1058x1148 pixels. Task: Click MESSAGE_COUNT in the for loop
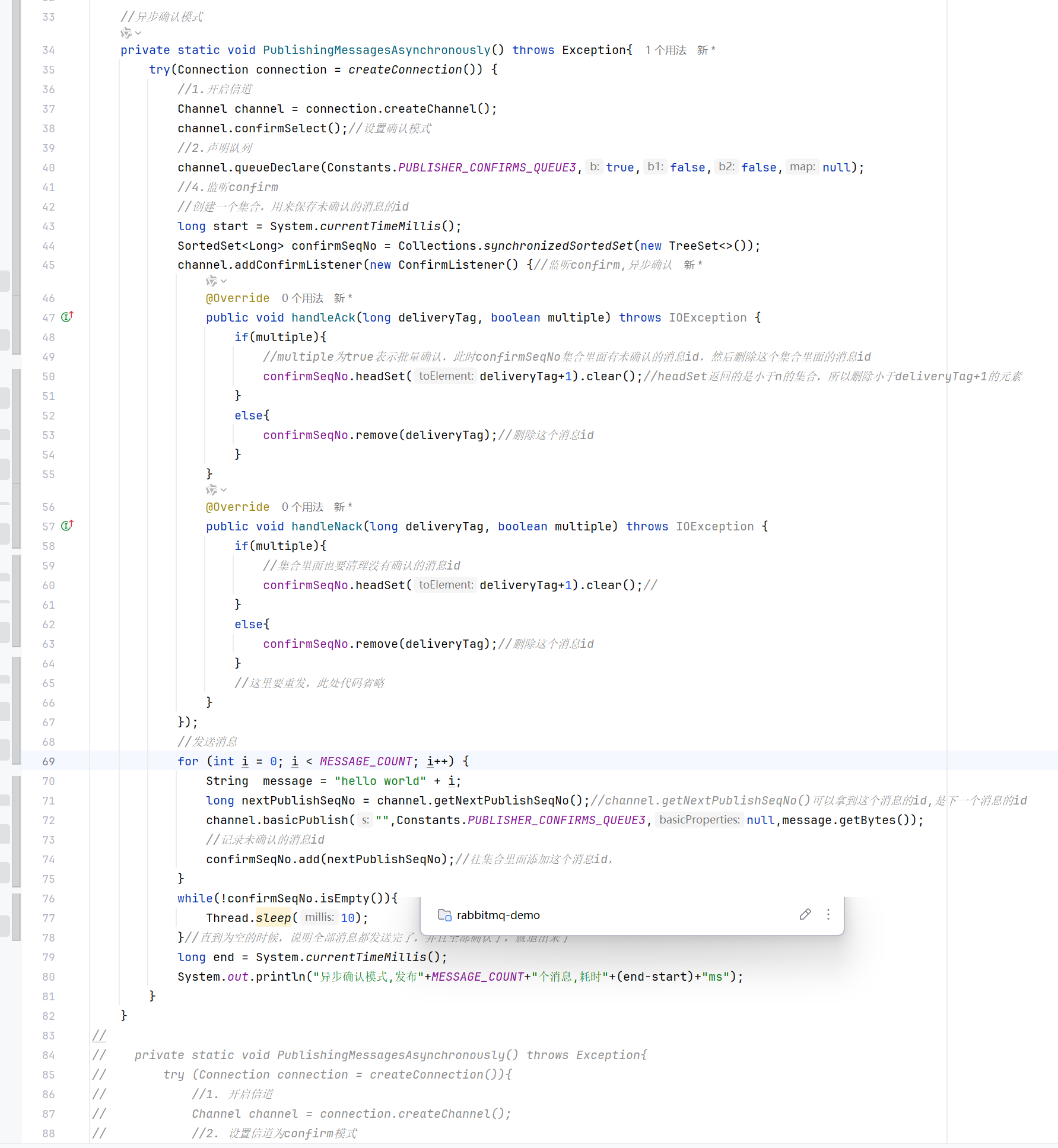tap(366, 762)
